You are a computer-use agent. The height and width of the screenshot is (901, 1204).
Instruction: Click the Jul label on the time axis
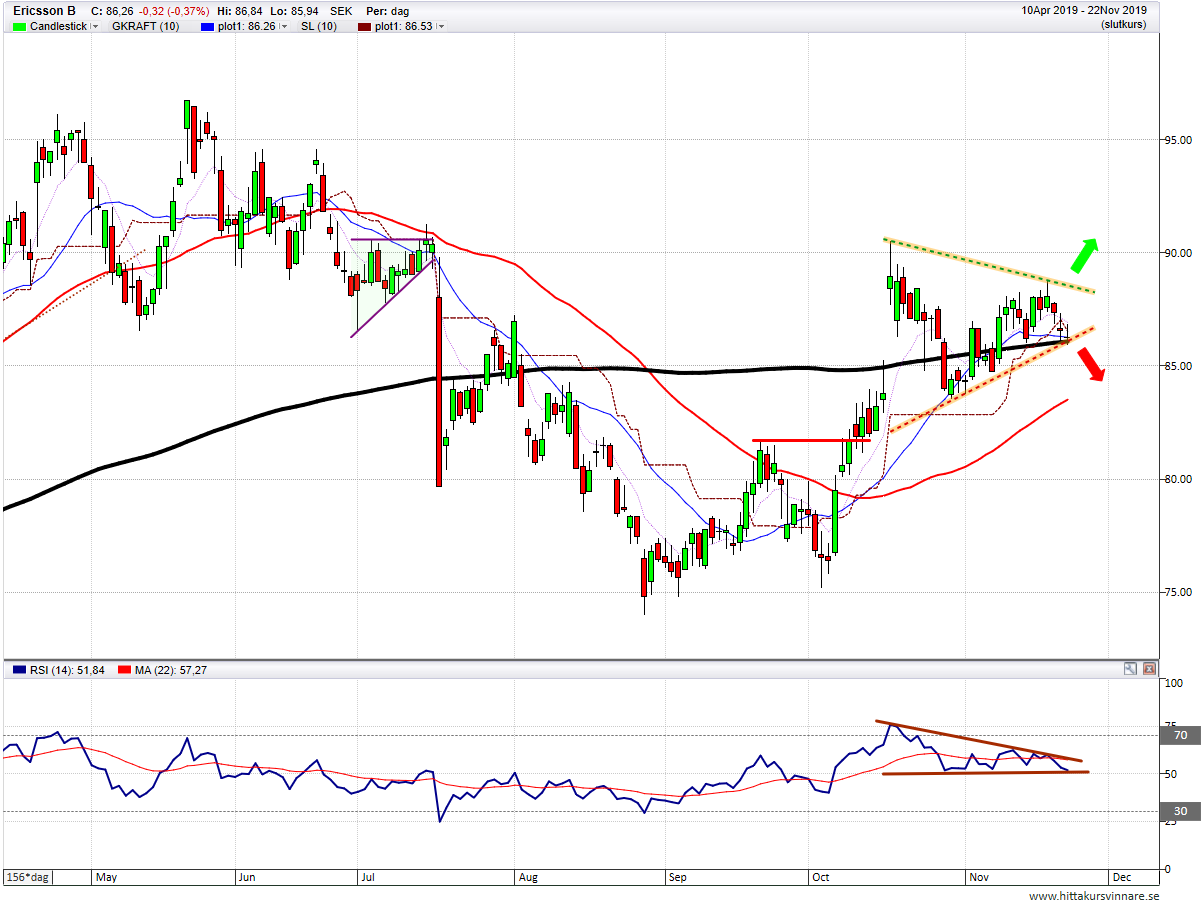(367, 877)
